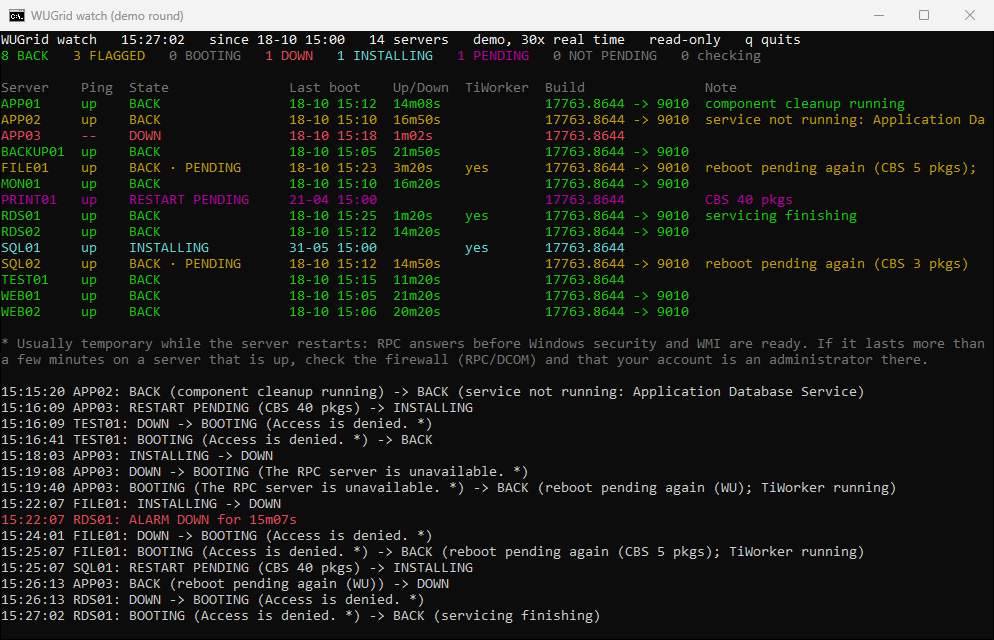Viewport: 994px width, 640px height.
Task: Click the red 'ALARM DOWN for 15m07s' log line
Action: coord(149,520)
